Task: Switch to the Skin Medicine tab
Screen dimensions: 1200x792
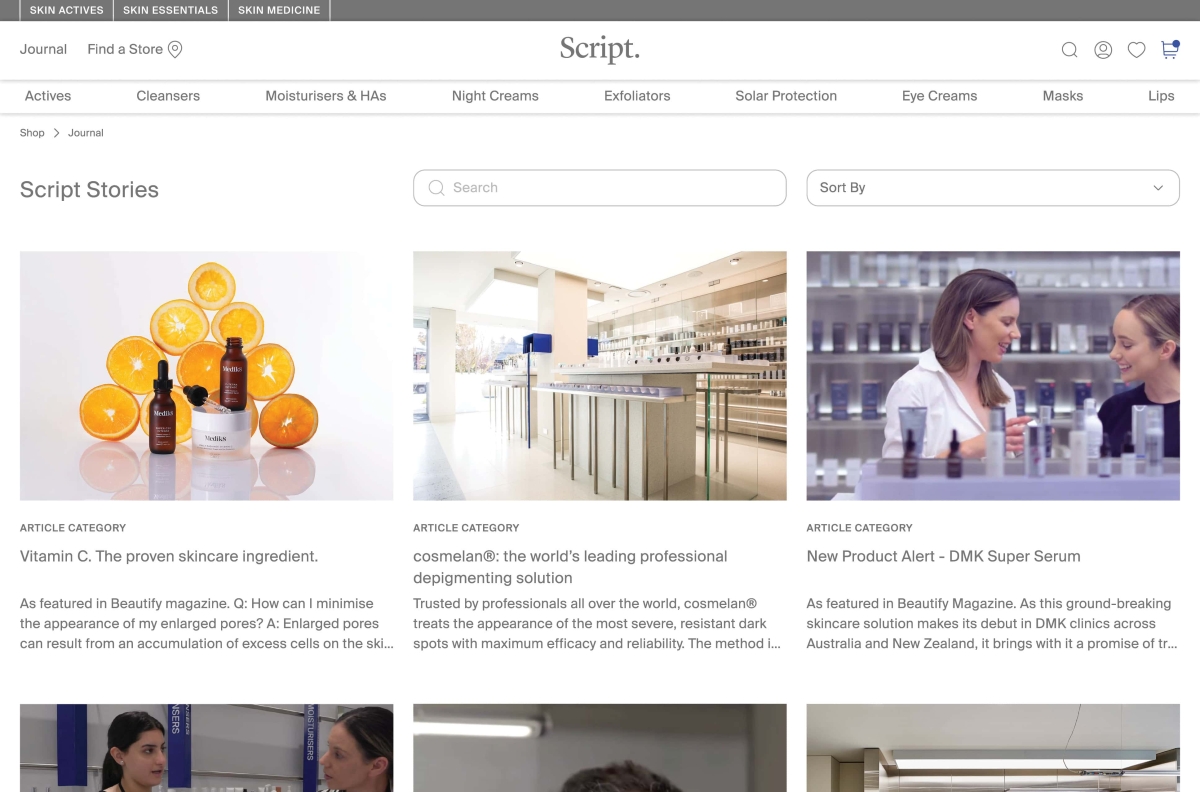Action: (279, 10)
